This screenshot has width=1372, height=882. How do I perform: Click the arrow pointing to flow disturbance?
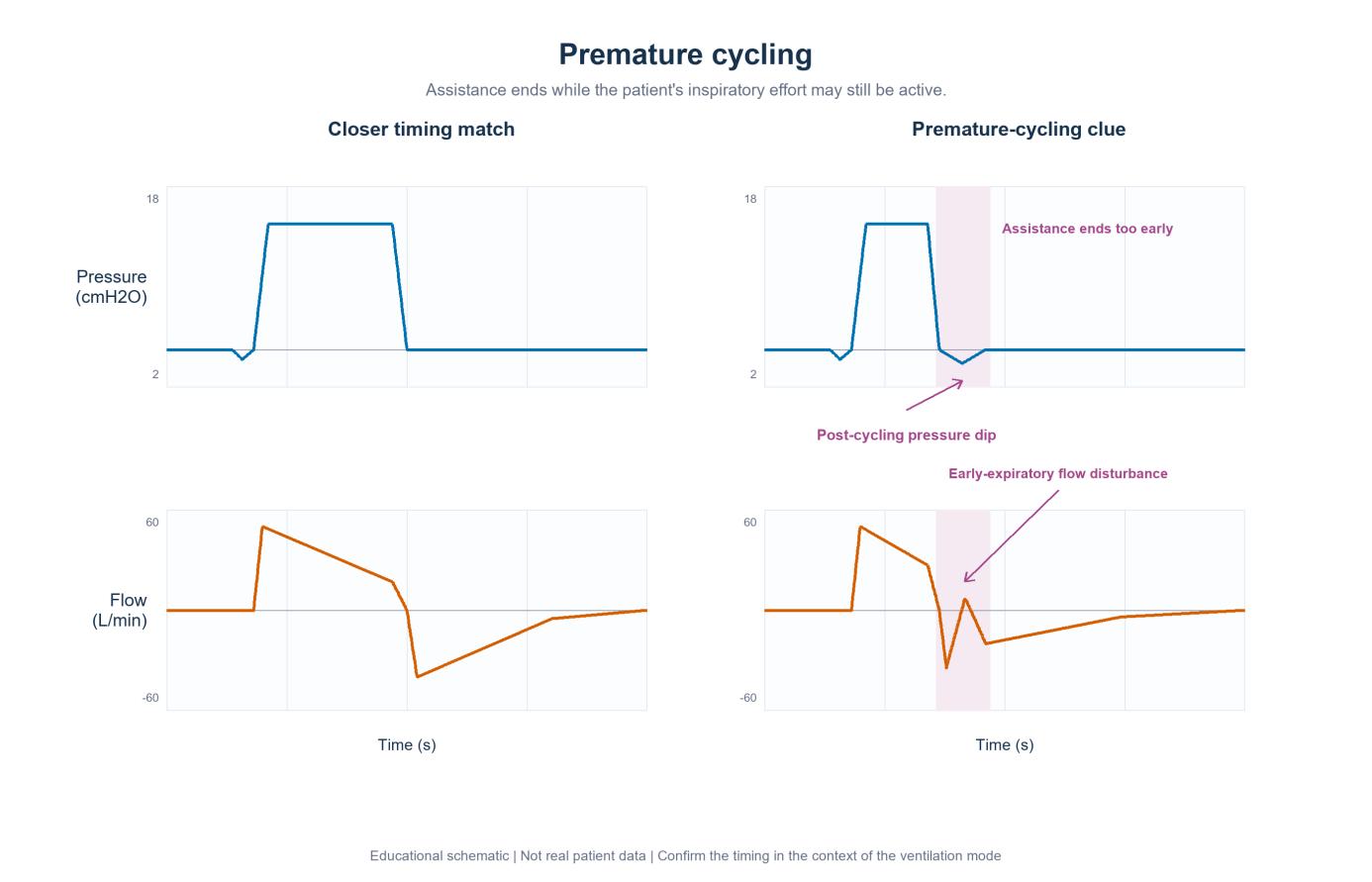pos(1011,537)
